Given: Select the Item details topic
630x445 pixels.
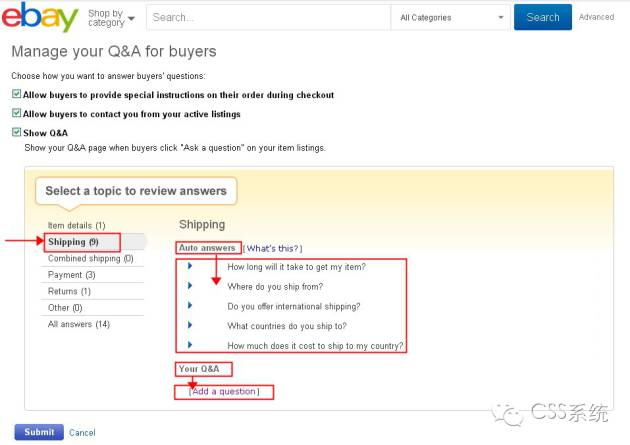Looking at the screenshot, I should pyautogui.click(x=76, y=226).
